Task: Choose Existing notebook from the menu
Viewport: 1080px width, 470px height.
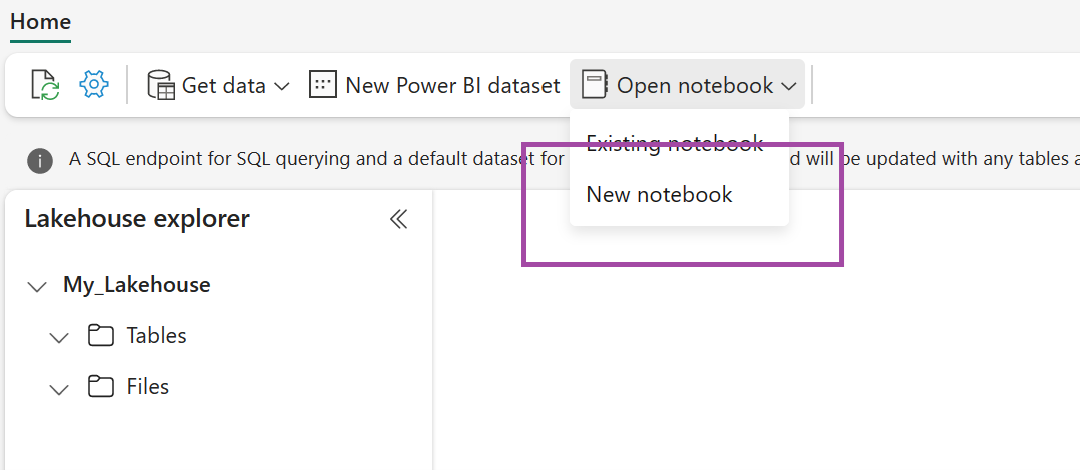Action: tap(674, 143)
